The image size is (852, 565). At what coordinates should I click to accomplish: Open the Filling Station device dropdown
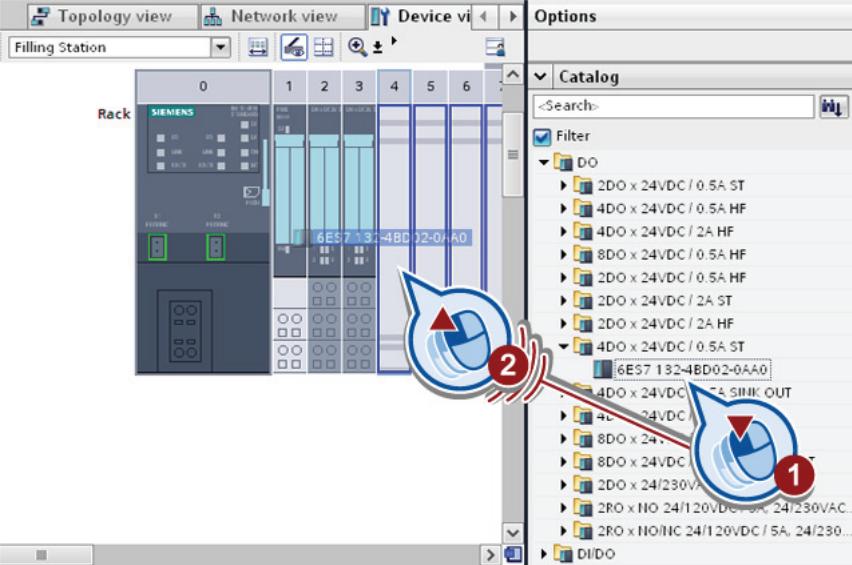click(220, 47)
